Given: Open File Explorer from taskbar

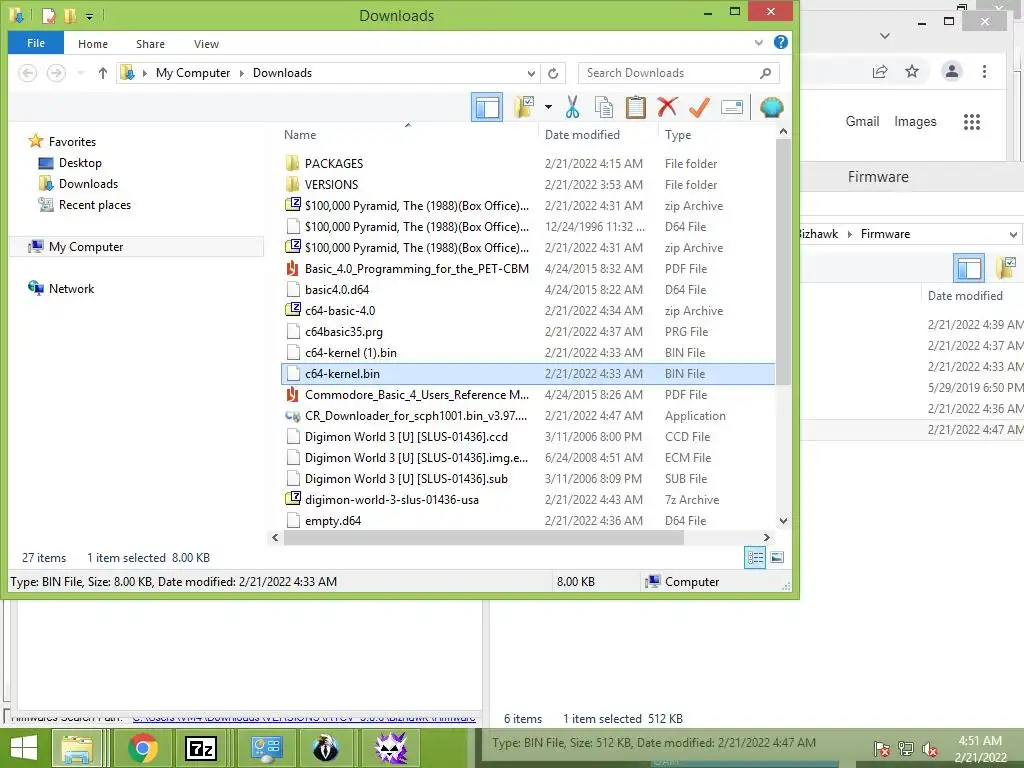Looking at the screenshot, I should (77, 748).
